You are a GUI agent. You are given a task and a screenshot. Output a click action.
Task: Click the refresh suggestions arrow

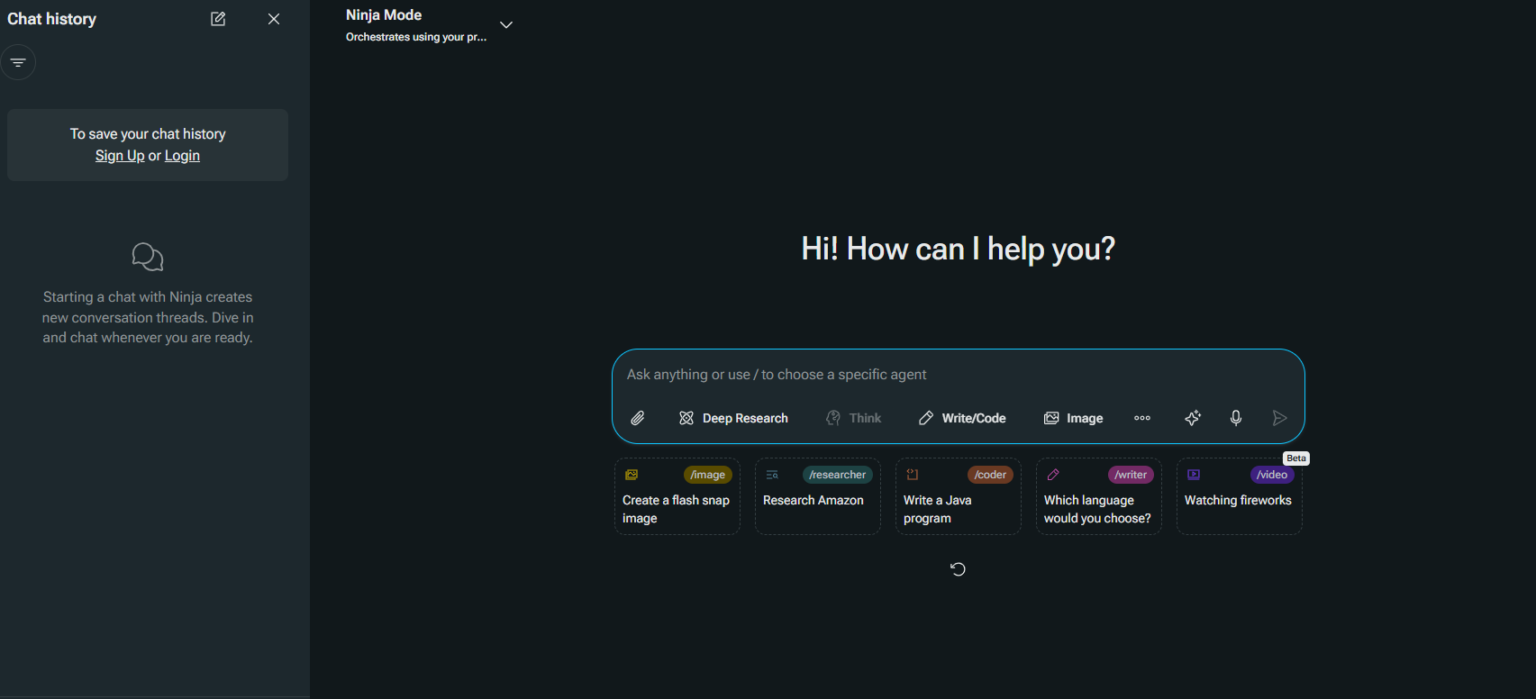click(957, 568)
